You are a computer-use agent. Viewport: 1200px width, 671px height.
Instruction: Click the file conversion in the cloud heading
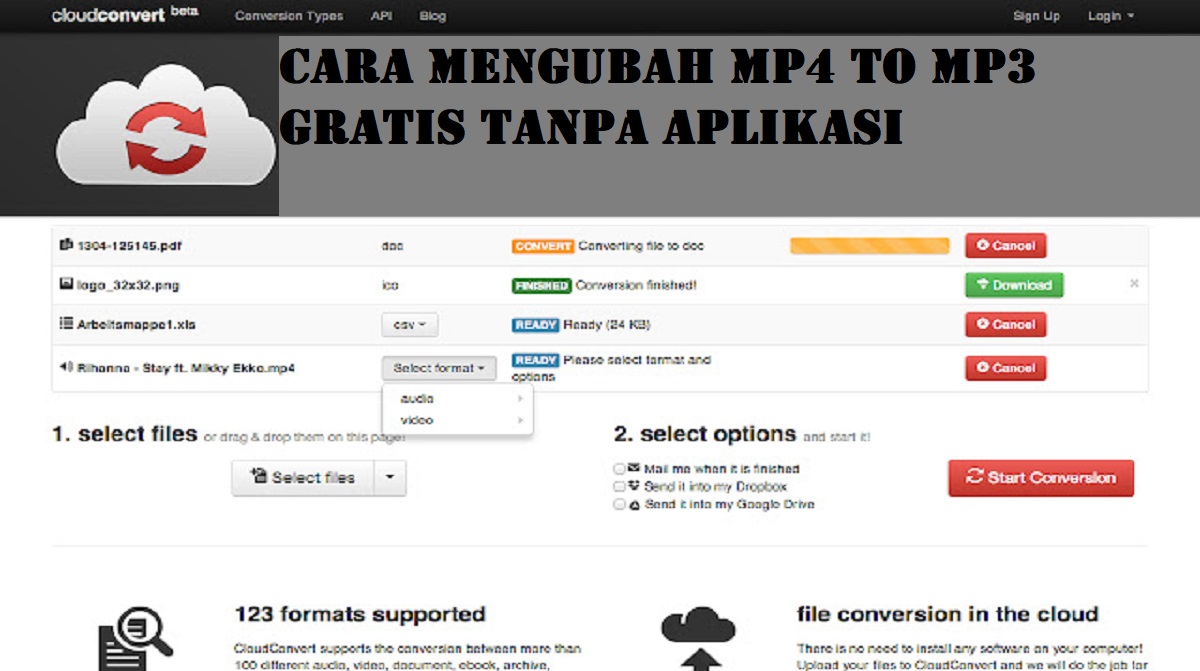coord(947,614)
